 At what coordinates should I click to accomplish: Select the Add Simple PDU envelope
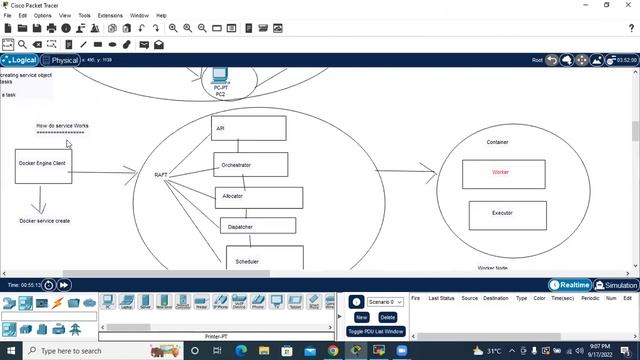pos(144,45)
